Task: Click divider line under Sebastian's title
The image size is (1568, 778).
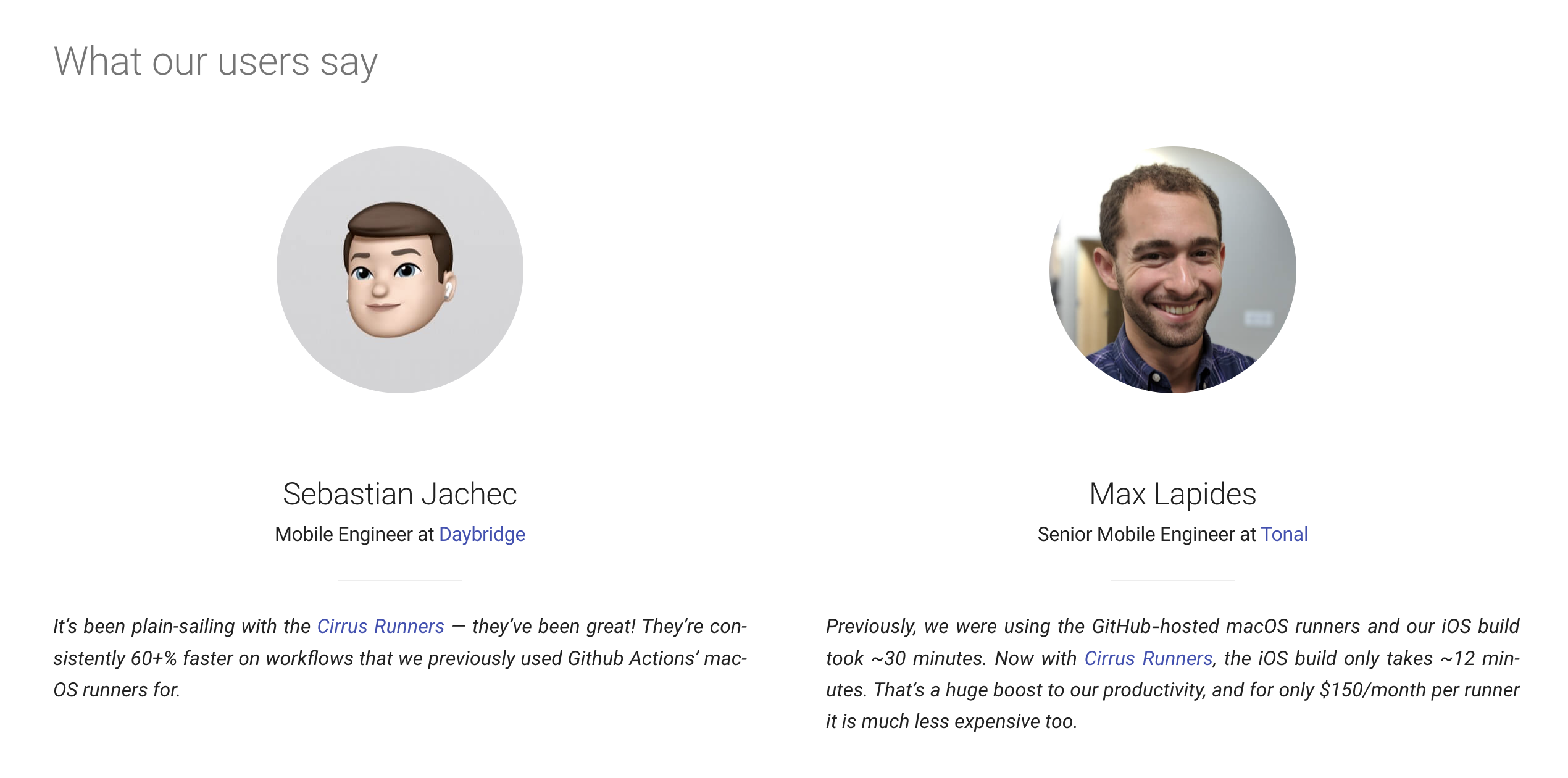Action: point(400,580)
